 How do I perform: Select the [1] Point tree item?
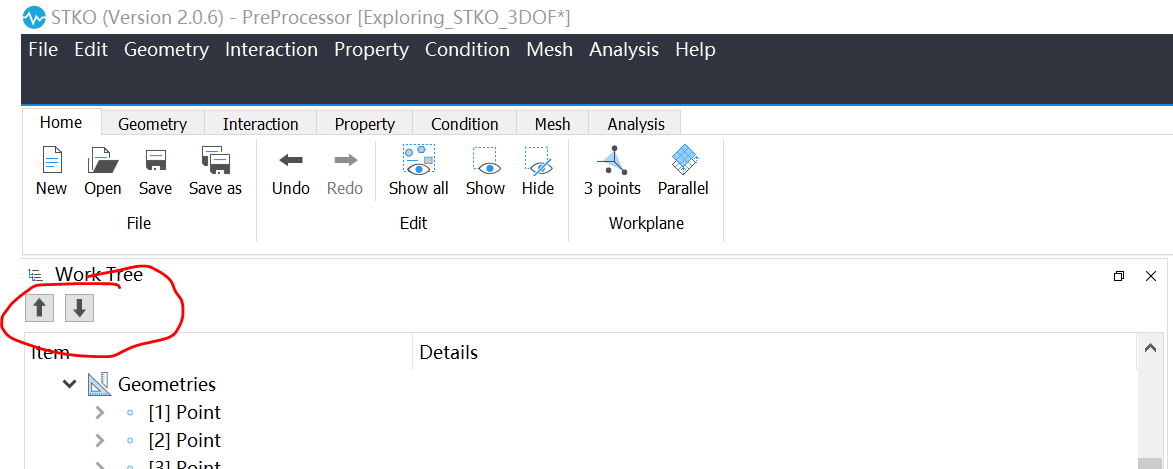[185, 412]
